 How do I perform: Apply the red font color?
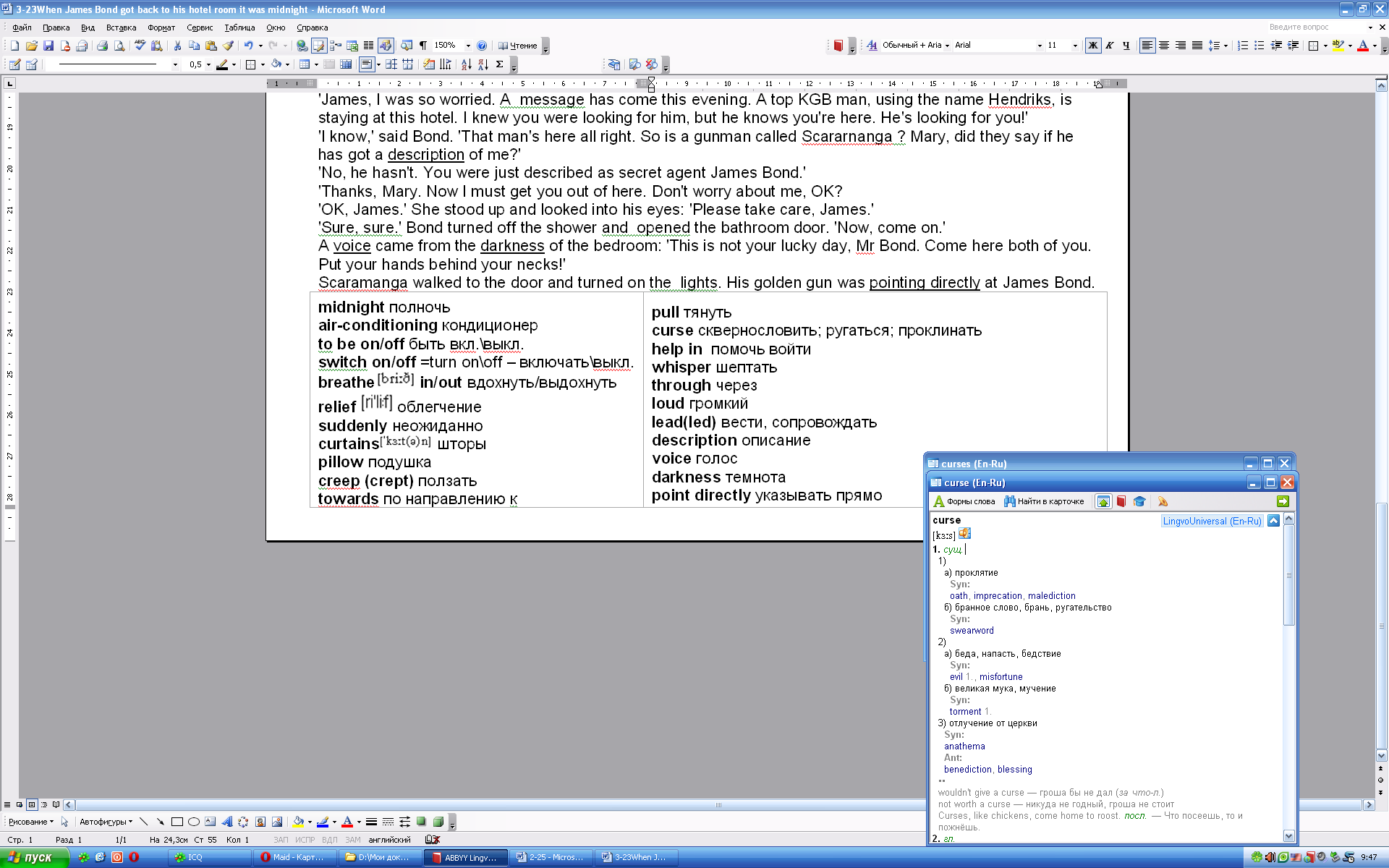(x=1363, y=46)
